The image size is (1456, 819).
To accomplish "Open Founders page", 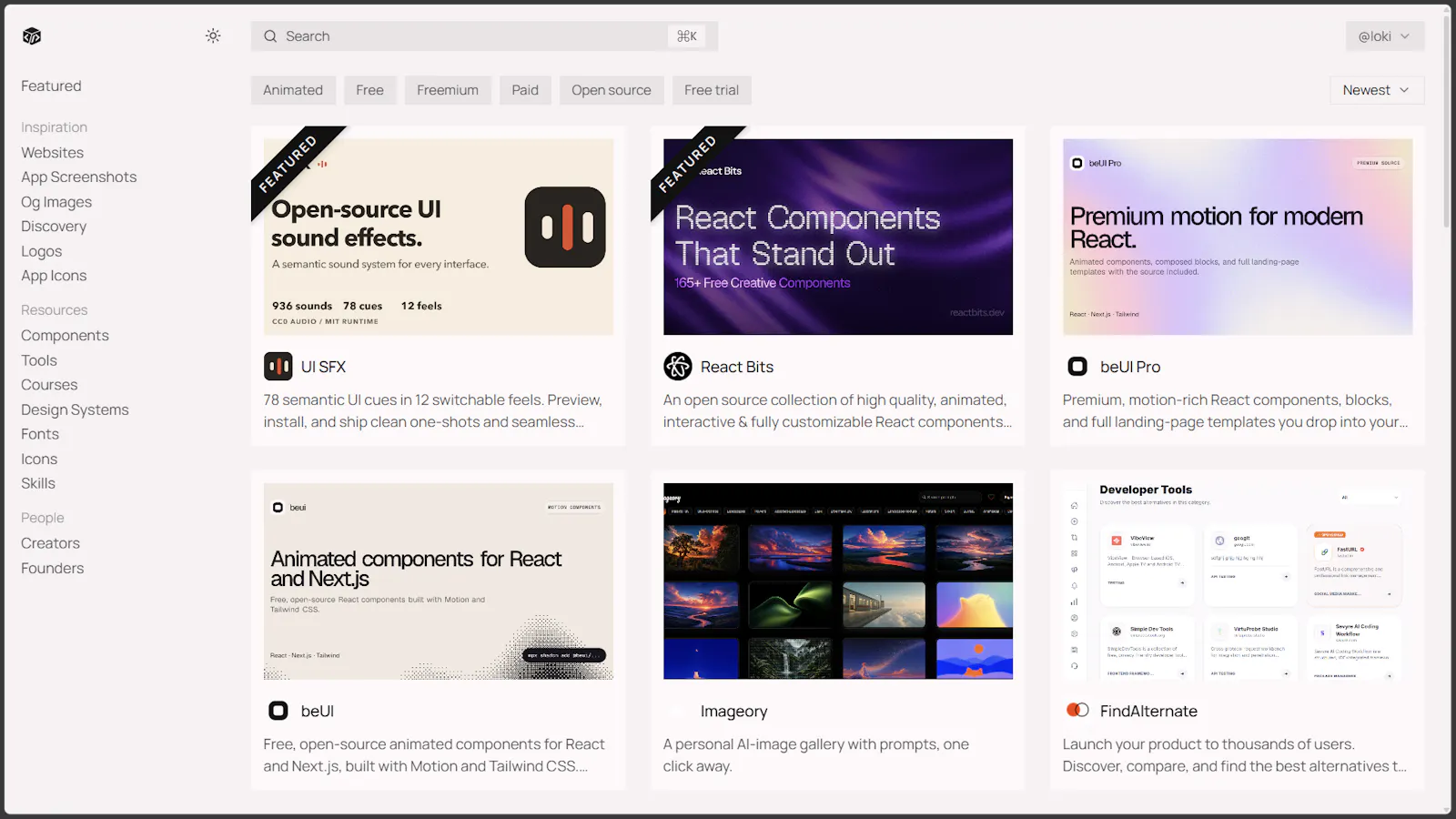I will coord(53,568).
